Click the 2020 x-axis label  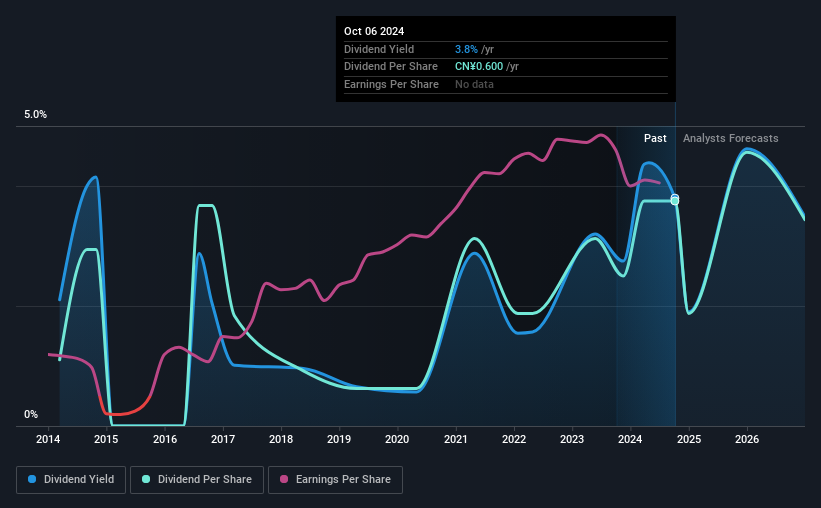tap(397, 439)
